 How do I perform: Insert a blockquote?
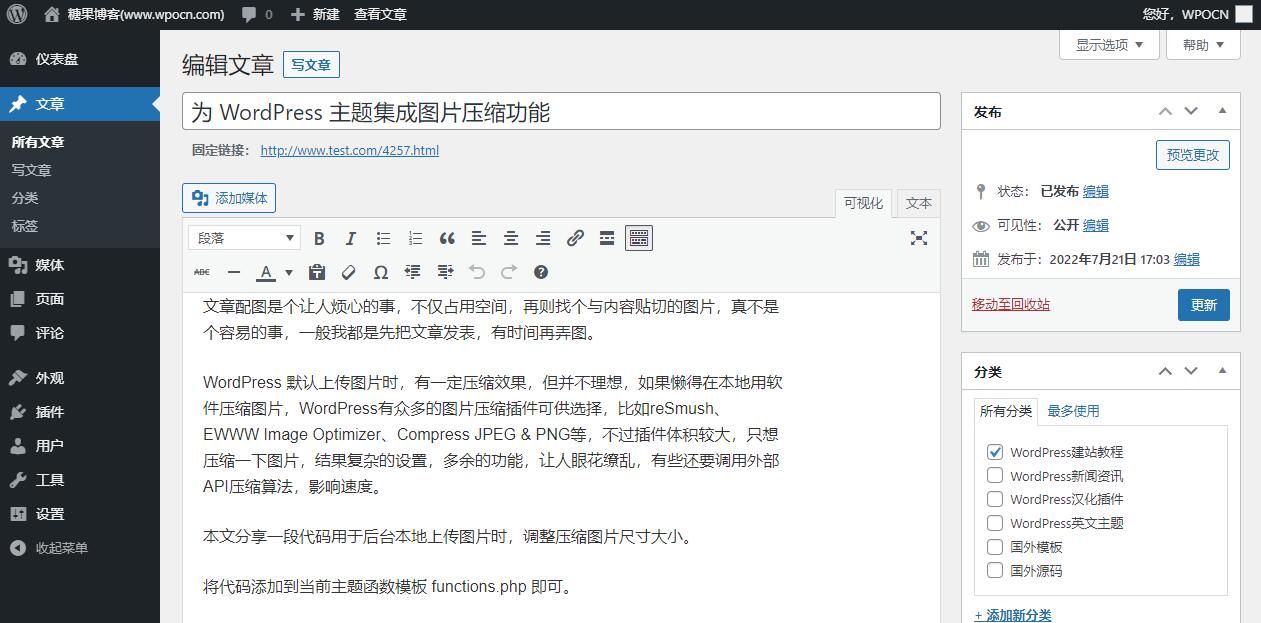[447, 238]
